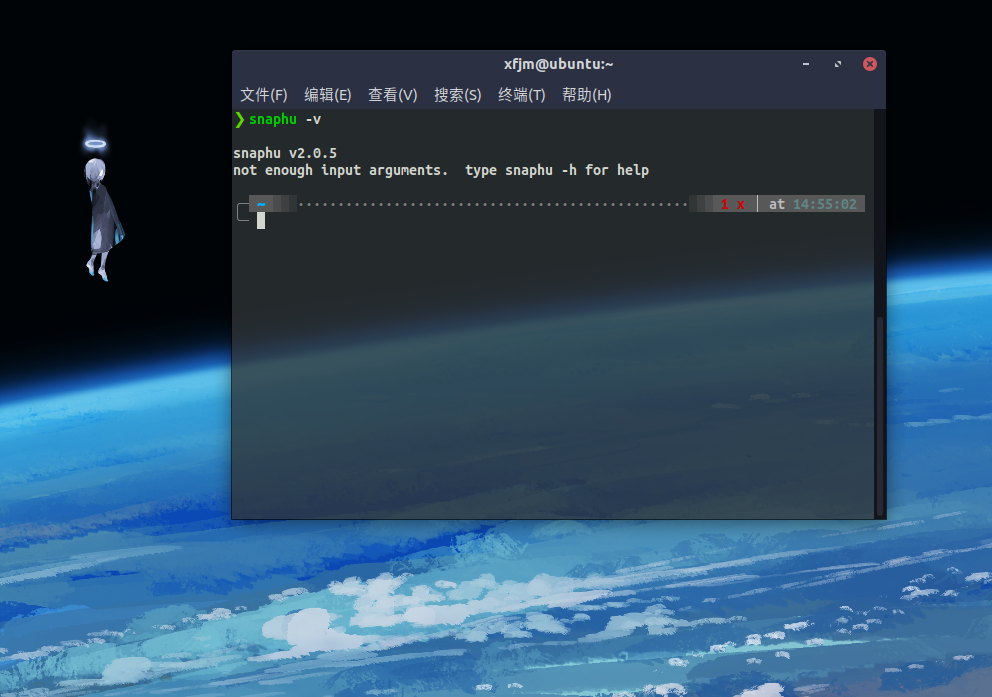Click the prompt timestamp 14:55:02

(824, 204)
